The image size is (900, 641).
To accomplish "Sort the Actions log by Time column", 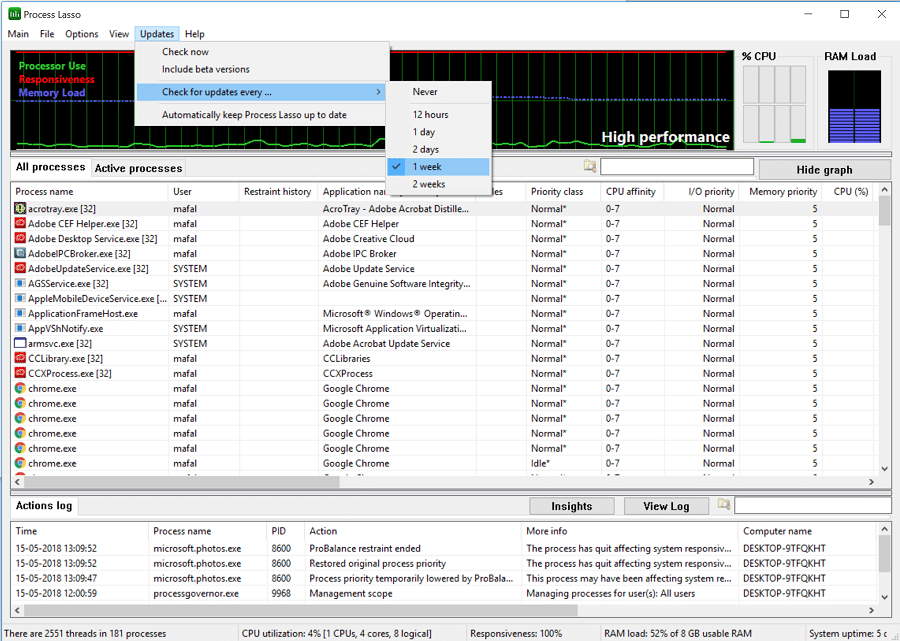I will [79, 531].
